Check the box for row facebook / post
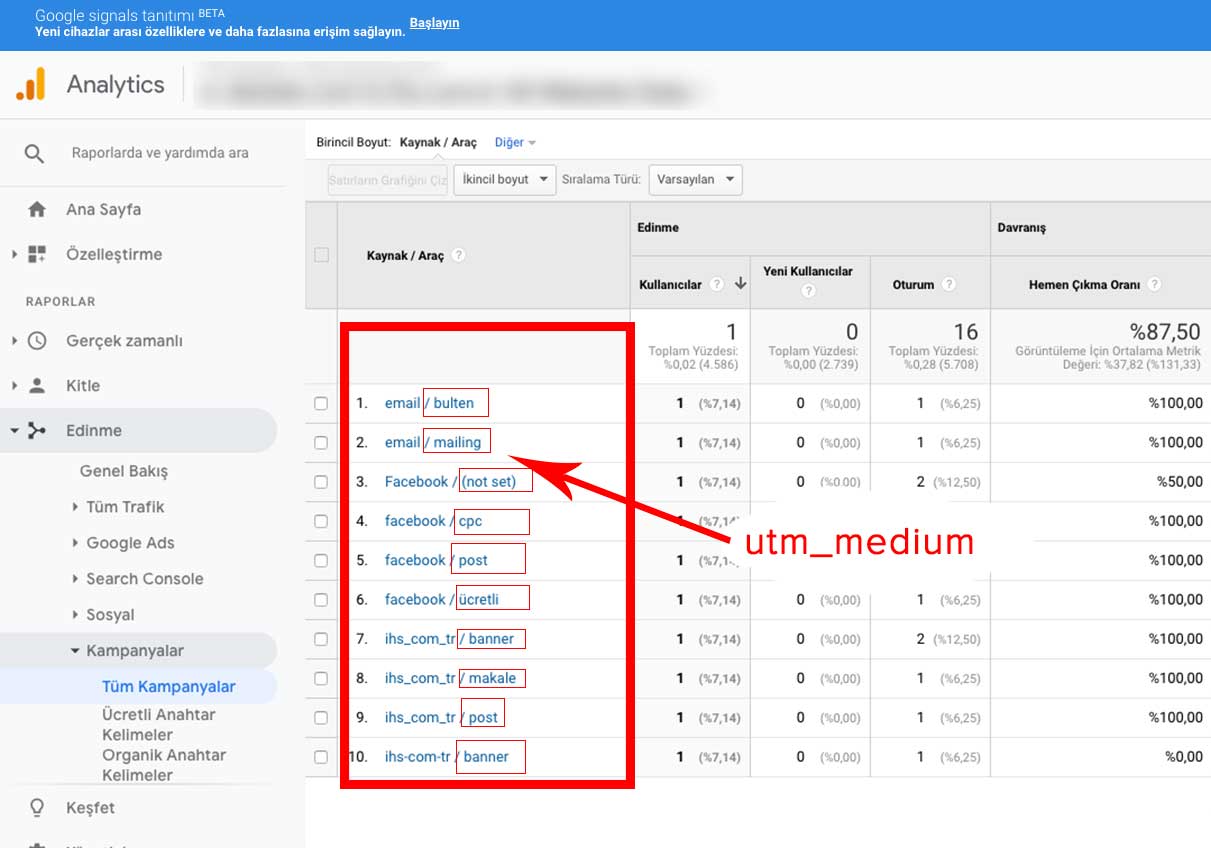1211x848 pixels. [x=321, y=560]
